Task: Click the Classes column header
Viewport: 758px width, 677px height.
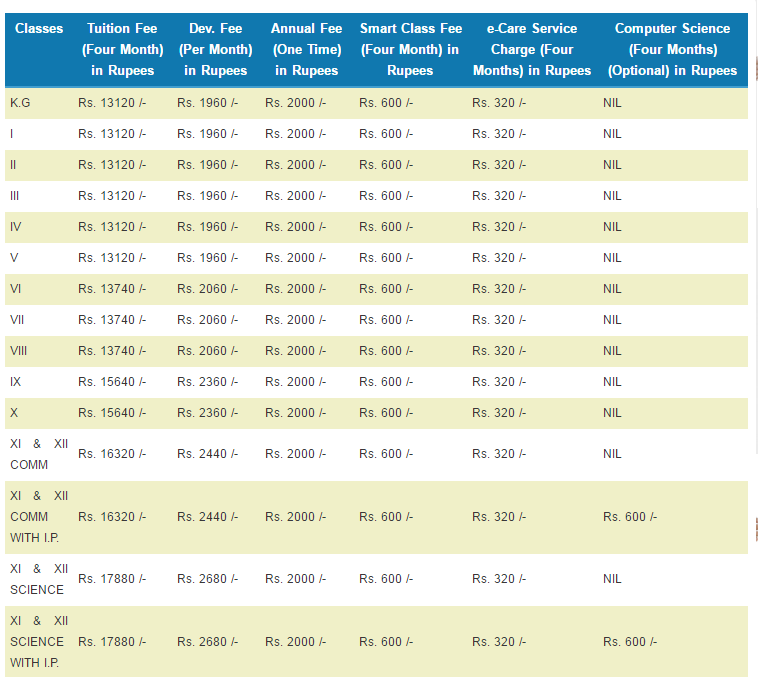Action: [39, 28]
